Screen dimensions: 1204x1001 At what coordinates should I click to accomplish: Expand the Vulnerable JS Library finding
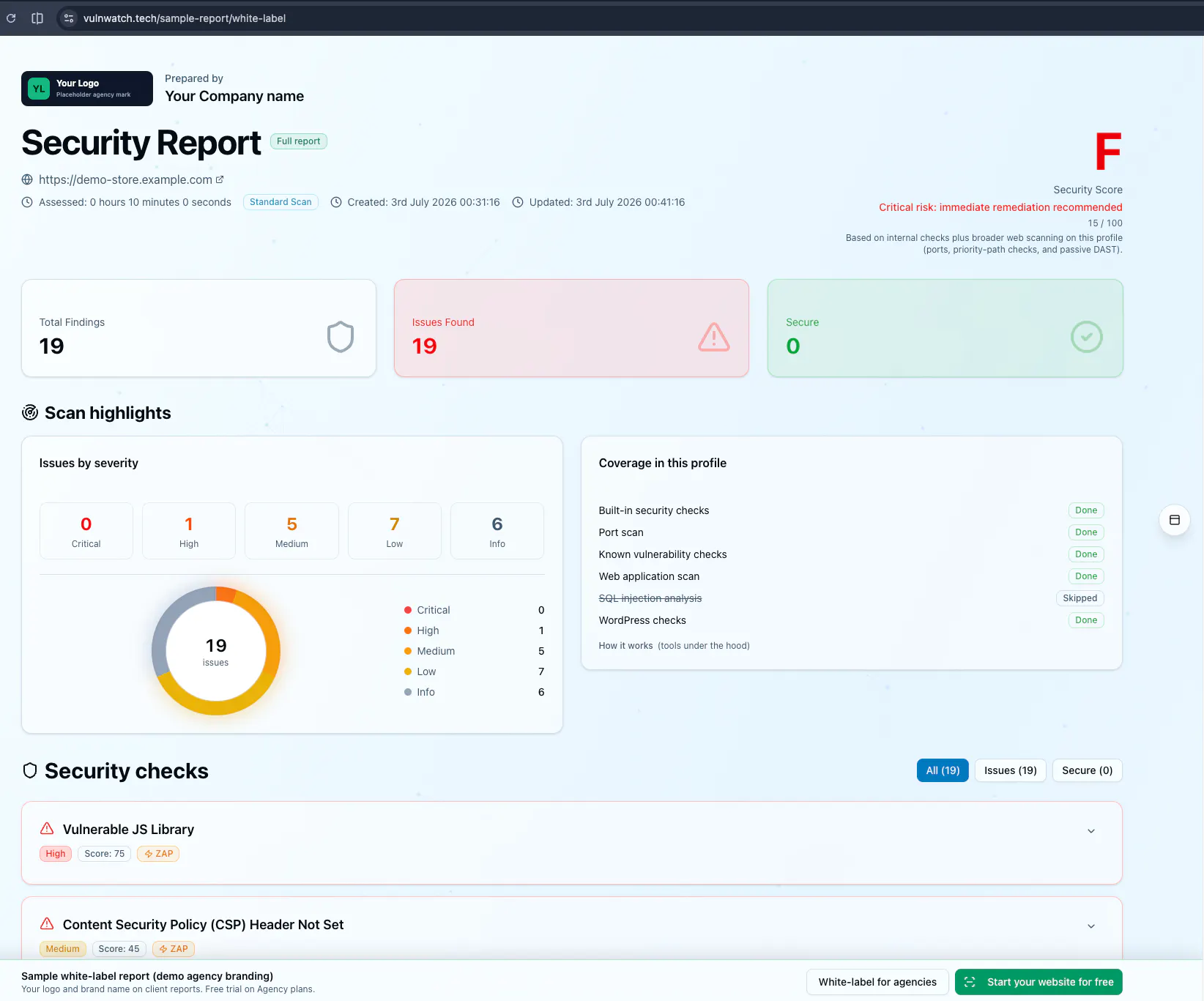click(1091, 831)
